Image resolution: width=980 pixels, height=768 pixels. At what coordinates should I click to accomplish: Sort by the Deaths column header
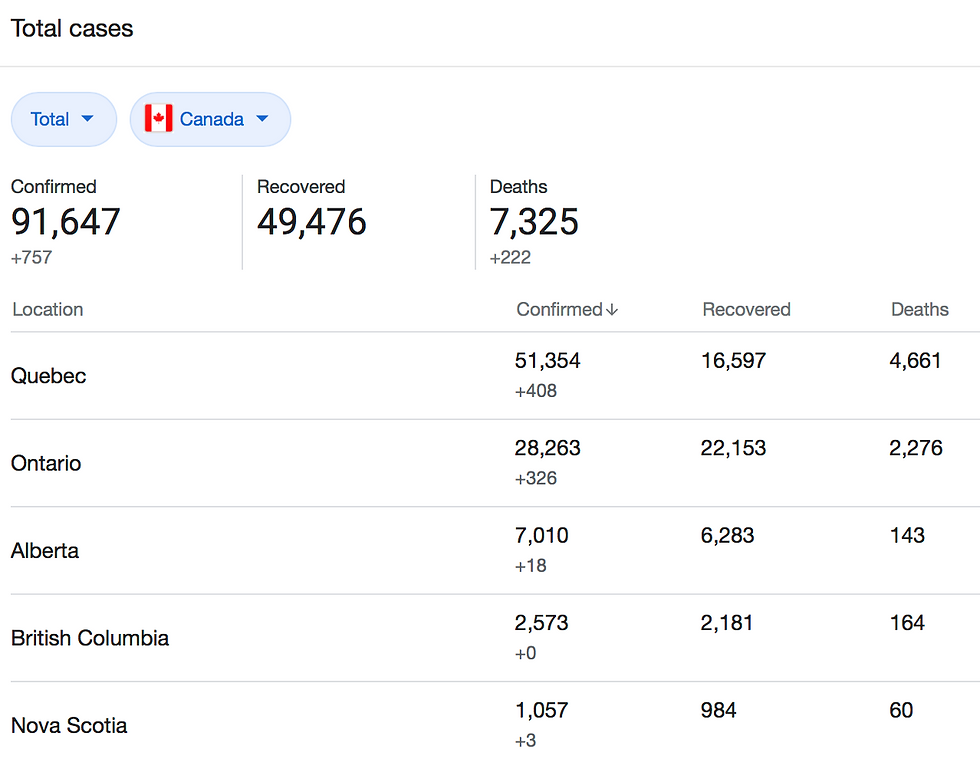[919, 310]
